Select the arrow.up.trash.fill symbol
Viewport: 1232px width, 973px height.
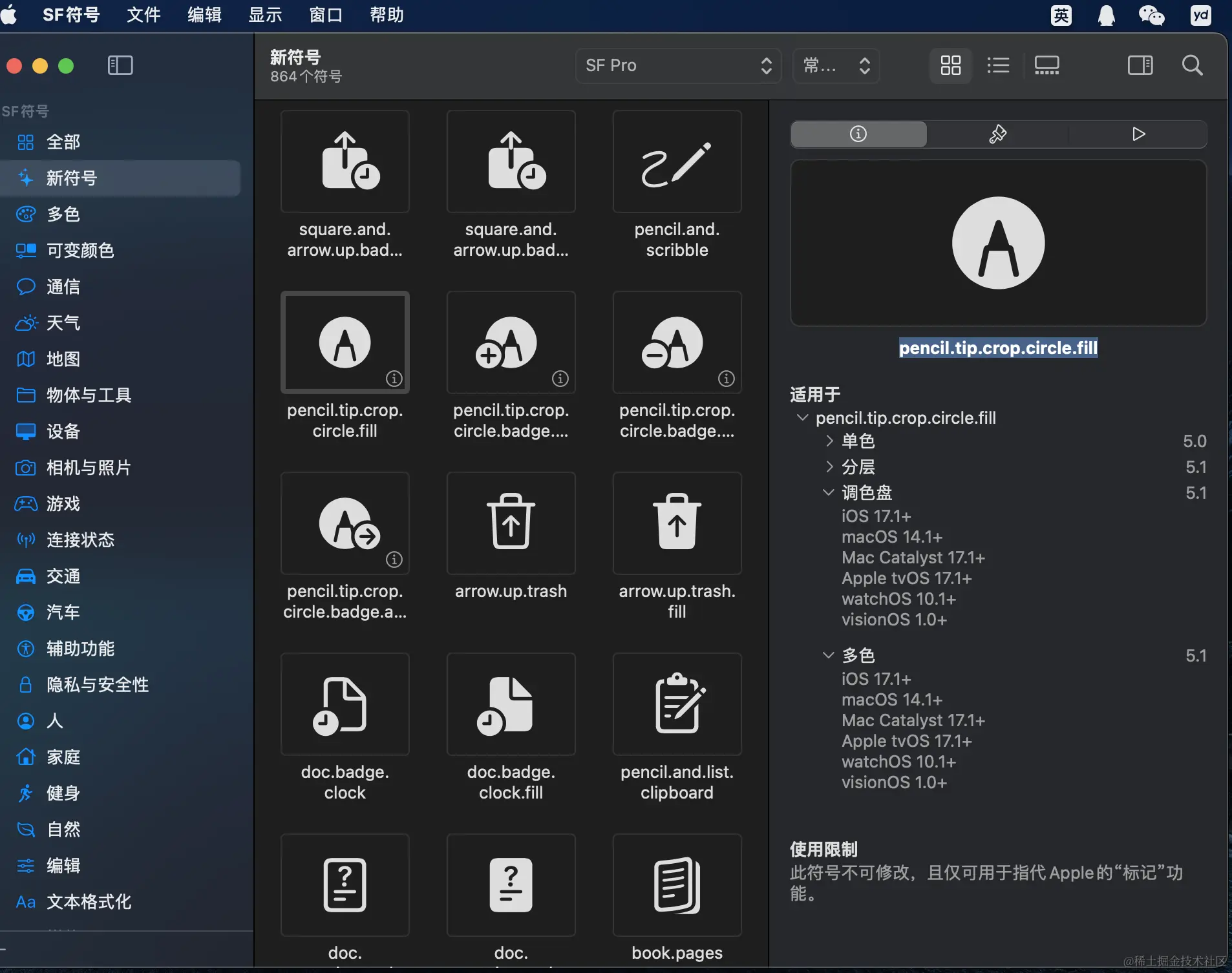coord(677,523)
